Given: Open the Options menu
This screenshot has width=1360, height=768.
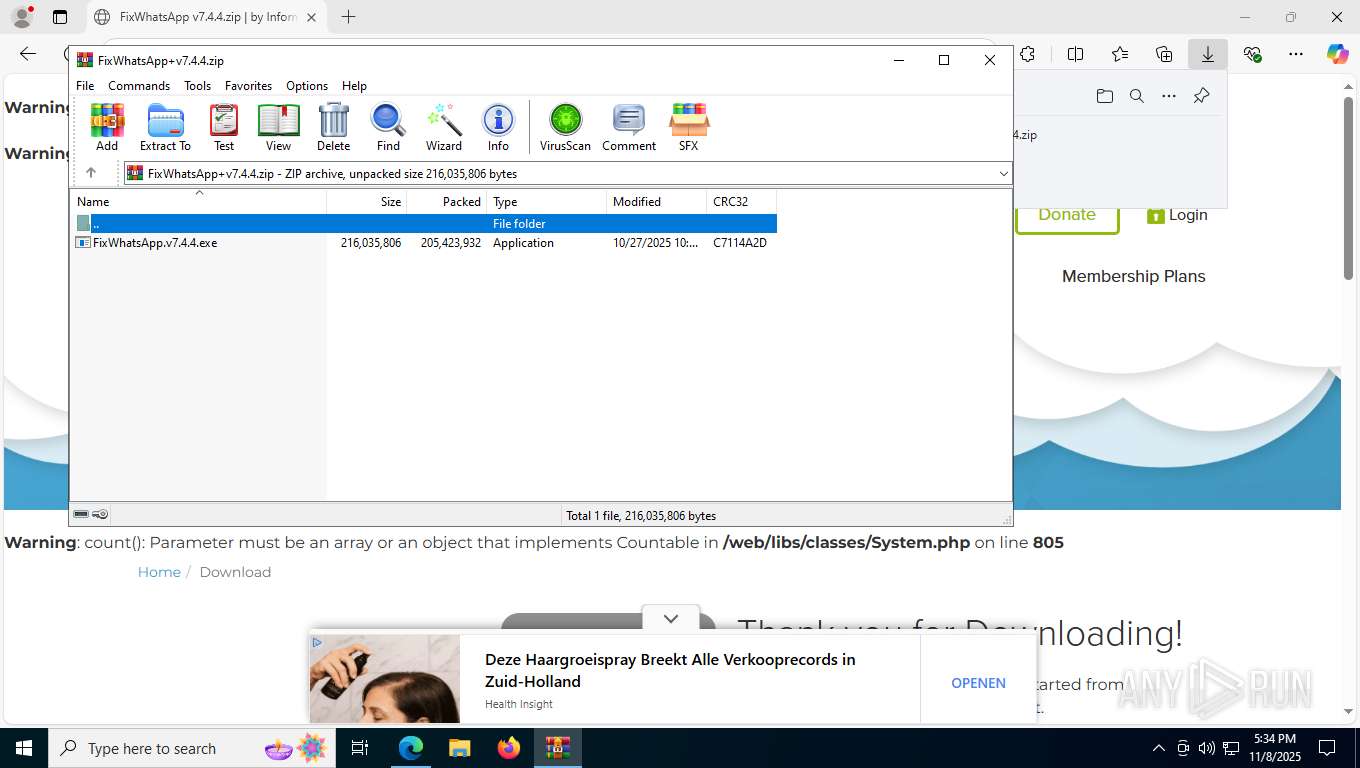Looking at the screenshot, I should [x=307, y=86].
